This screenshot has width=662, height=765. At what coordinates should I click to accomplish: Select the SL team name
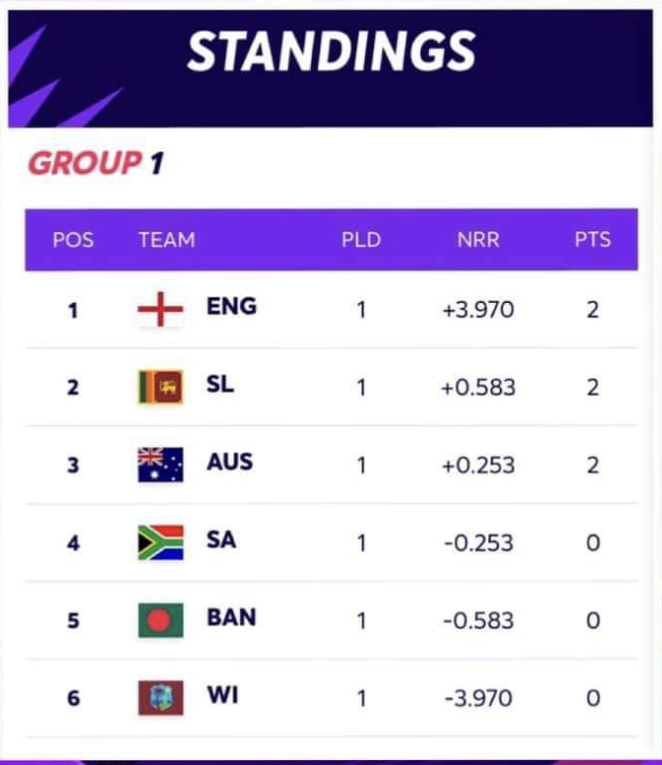click(x=220, y=384)
